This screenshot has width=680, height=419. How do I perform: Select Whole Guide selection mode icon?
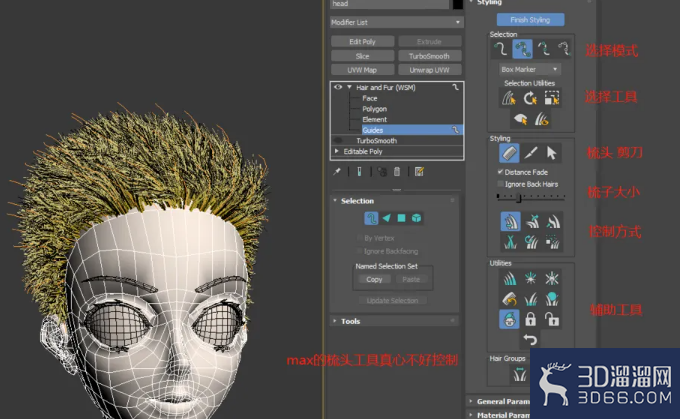(x=522, y=49)
